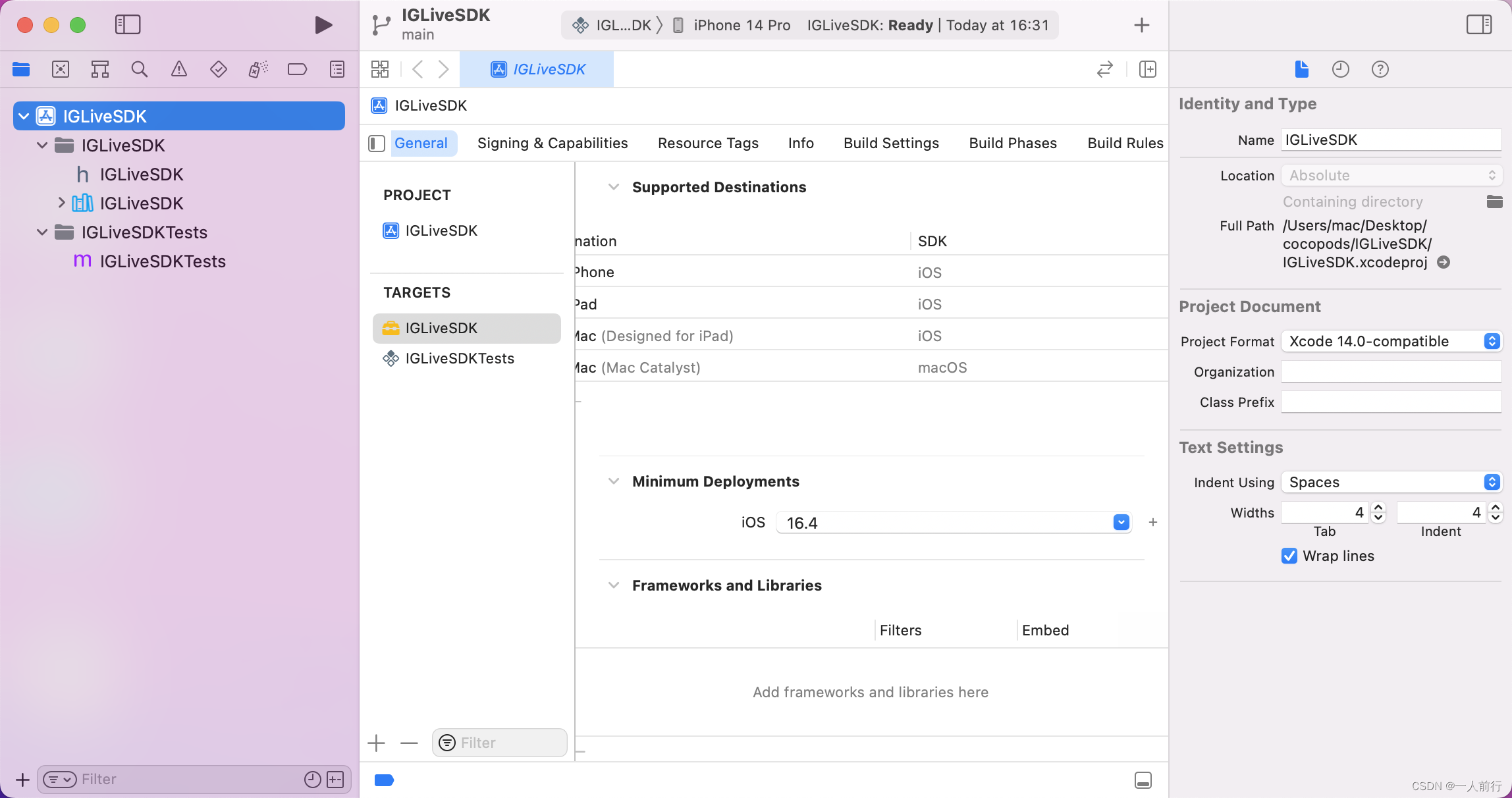The width and height of the screenshot is (1512, 798).
Task: Collapse the IGLiveSDK root project
Action: (24, 117)
